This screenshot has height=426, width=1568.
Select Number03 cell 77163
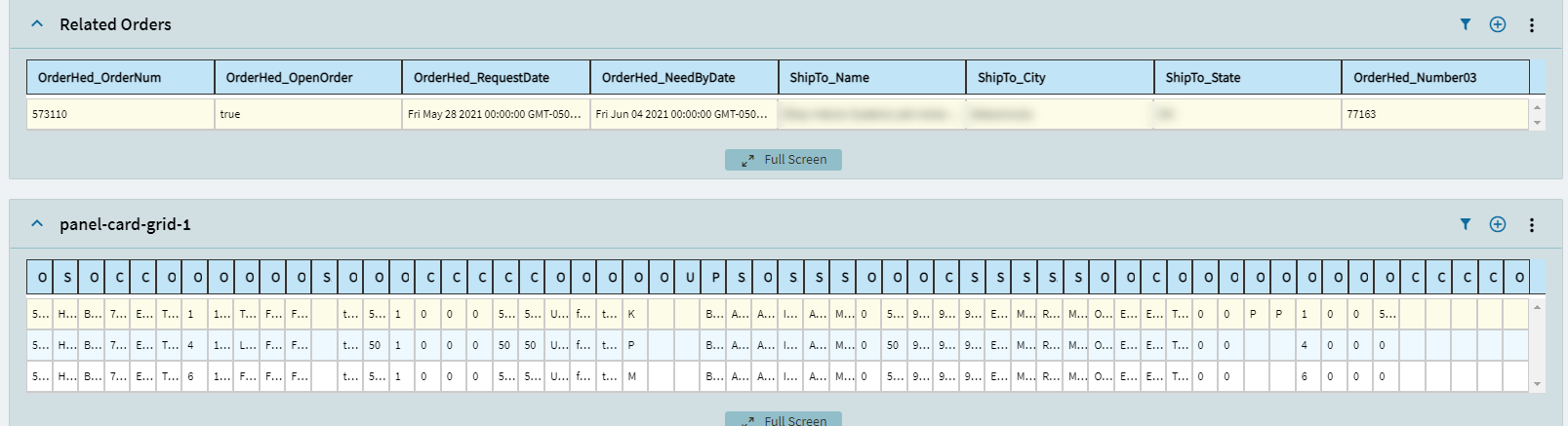coord(1435,114)
